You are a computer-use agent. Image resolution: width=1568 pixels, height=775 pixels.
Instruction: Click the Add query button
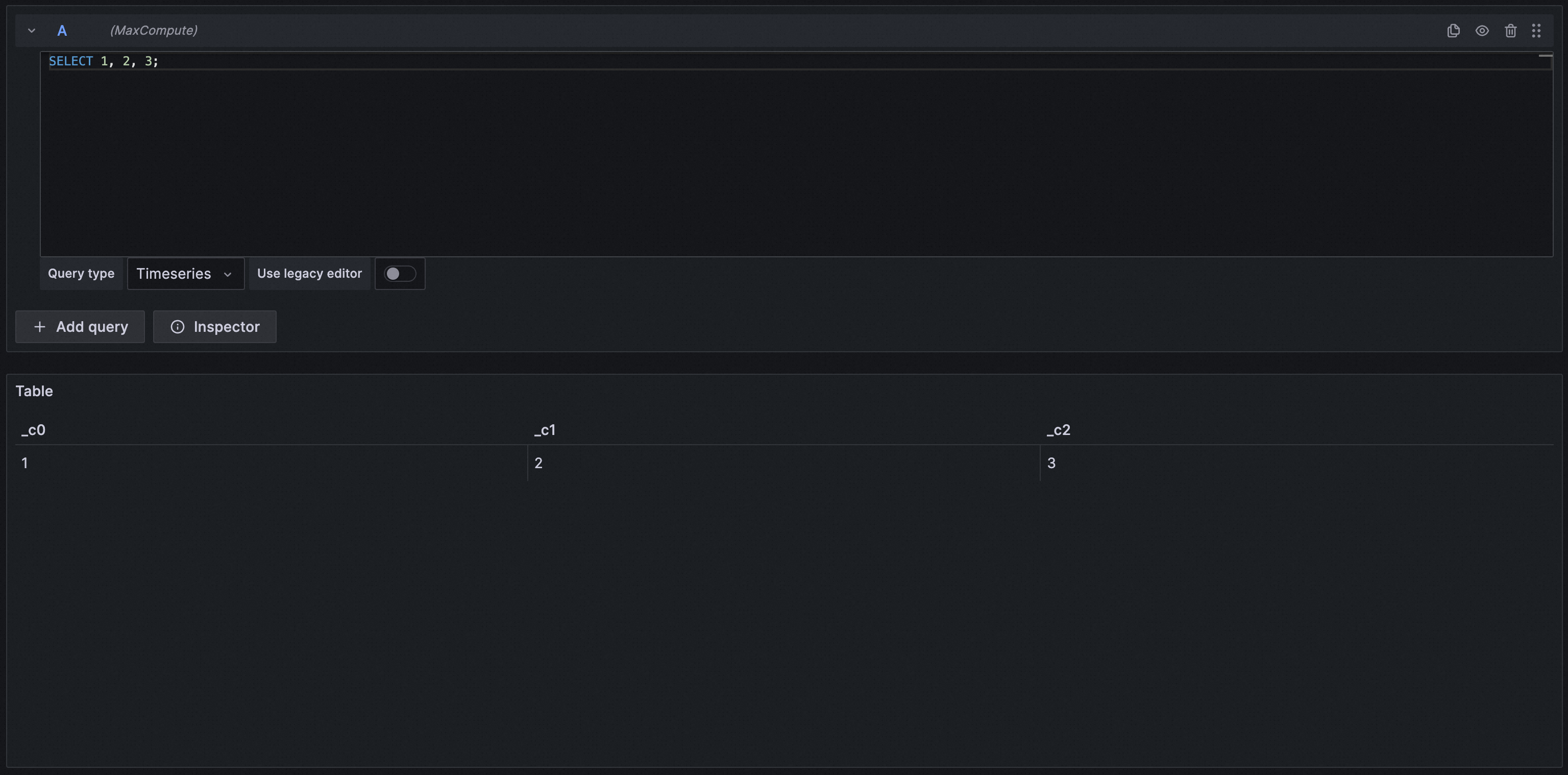(80, 327)
